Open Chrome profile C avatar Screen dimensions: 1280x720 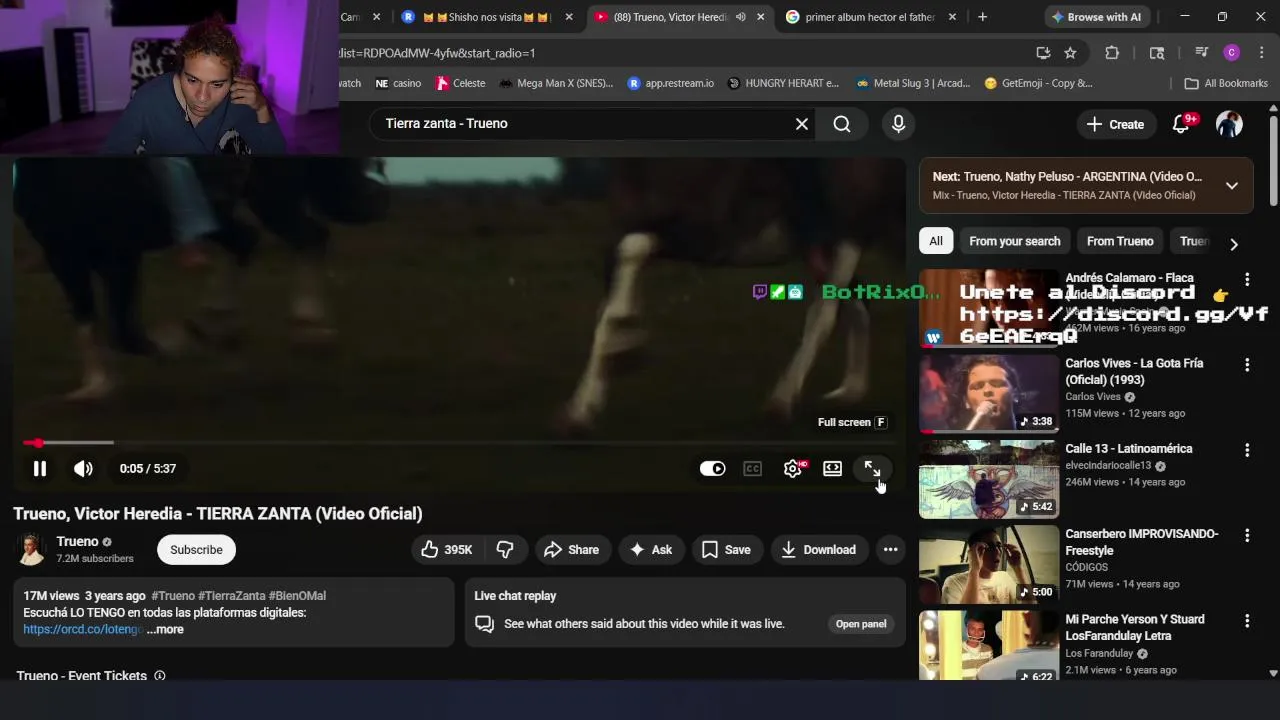[x=1232, y=53]
